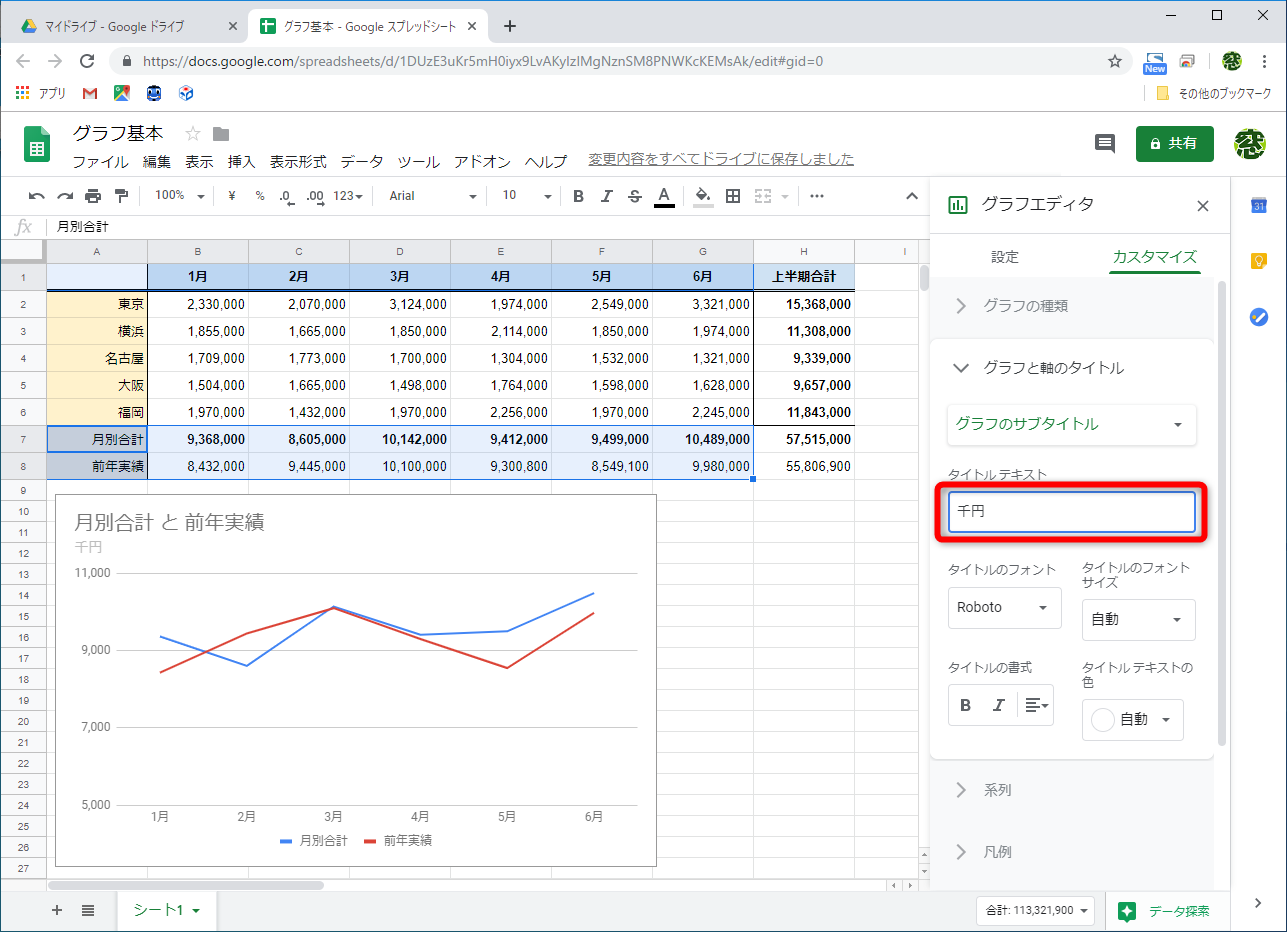Open Sheets home via green logo
Image resolution: width=1287 pixels, height=932 pixels.
click(x=37, y=144)
